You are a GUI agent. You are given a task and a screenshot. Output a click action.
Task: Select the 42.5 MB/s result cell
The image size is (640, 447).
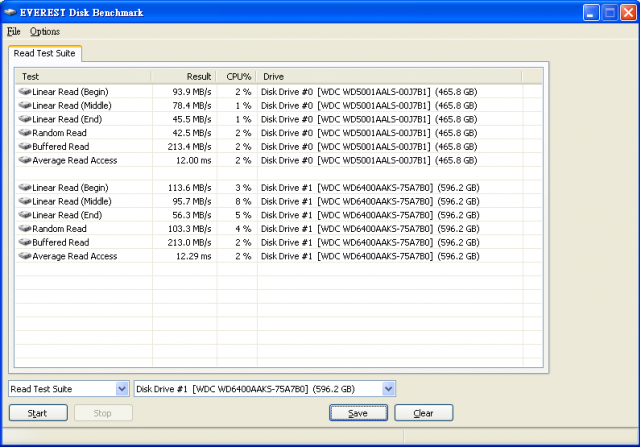[x=192, y=133]
